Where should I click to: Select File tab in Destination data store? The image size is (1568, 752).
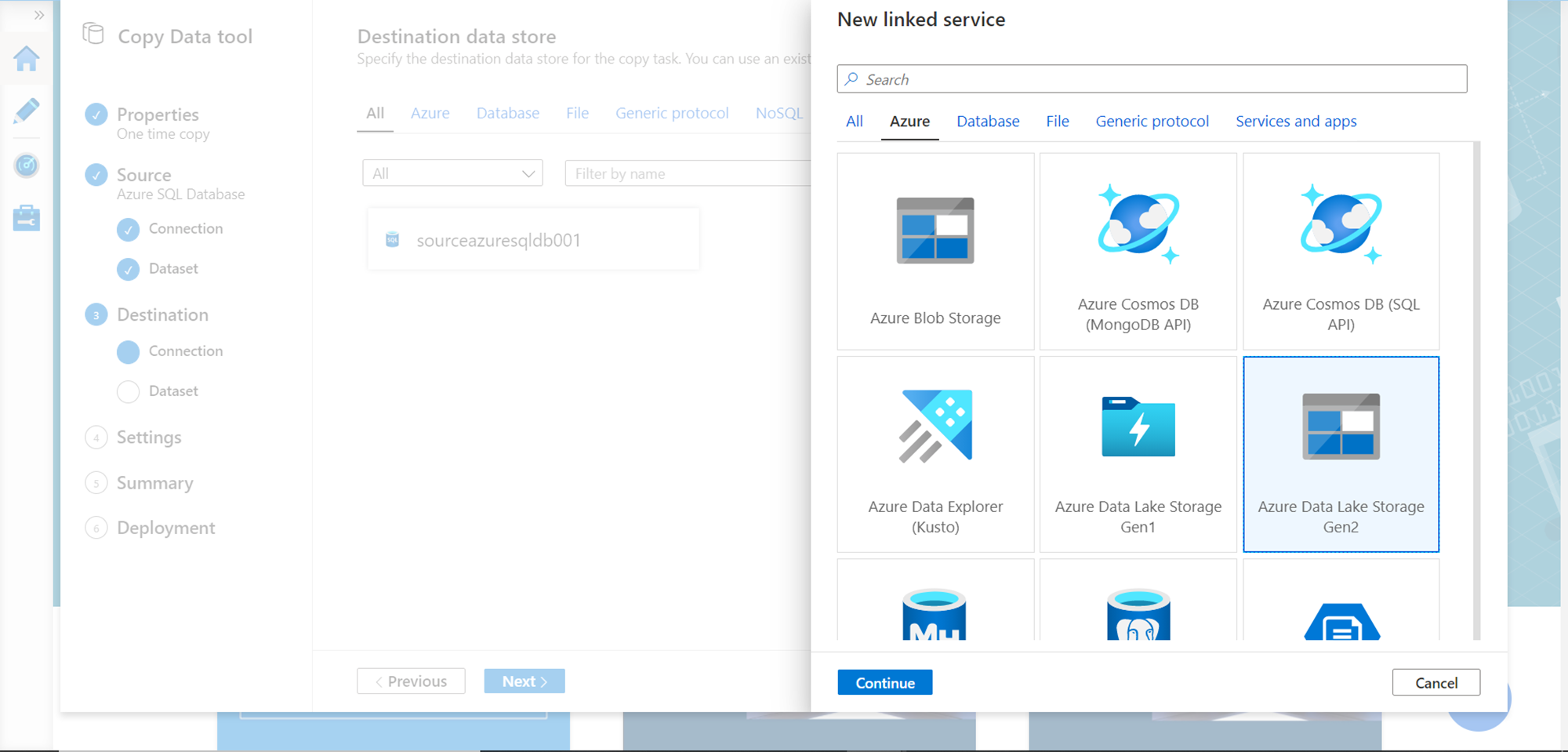[x=578, y=113]
